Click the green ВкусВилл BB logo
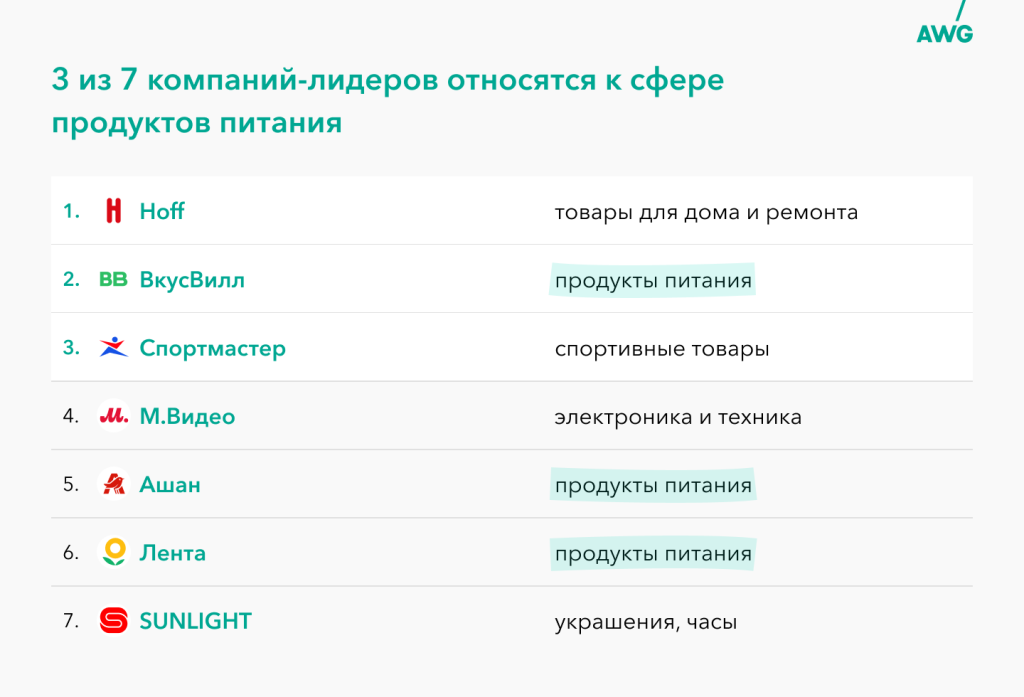 (x=113, y=280)
